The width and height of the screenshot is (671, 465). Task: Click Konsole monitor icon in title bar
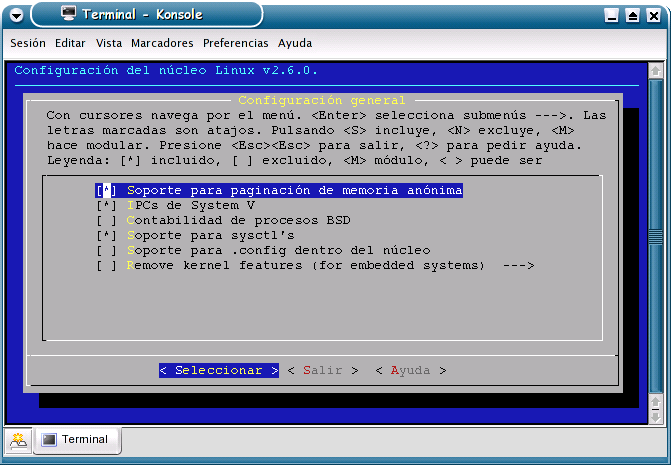(x=68, y=14)
